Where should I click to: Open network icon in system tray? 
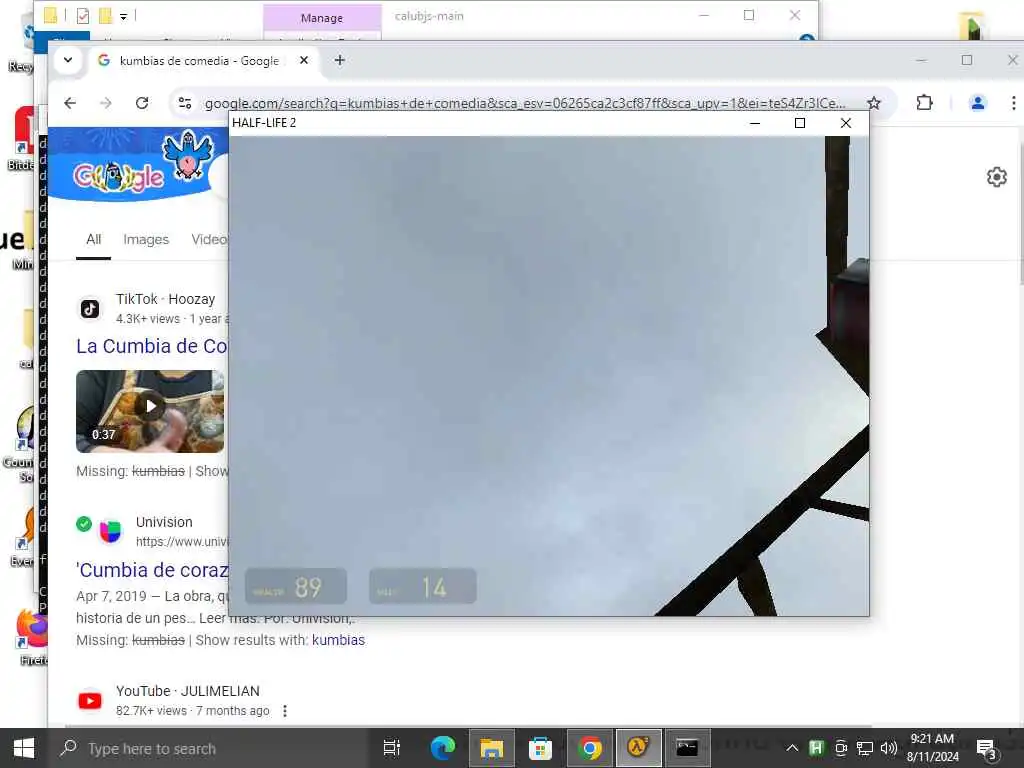[x=865, y=748]
